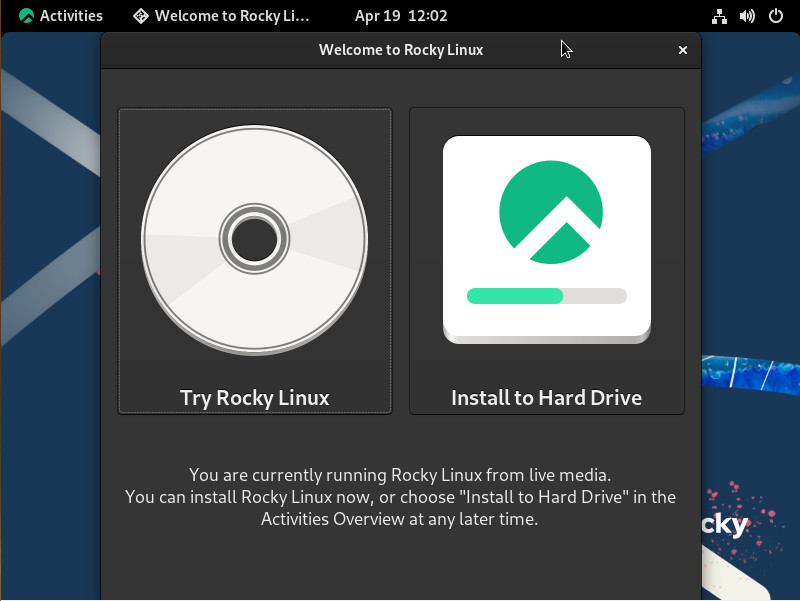The height and width of the screenshot is (601, 800).
Task: Close the Welcome to Rocky Linux dialog
Action: click(683, 50)
